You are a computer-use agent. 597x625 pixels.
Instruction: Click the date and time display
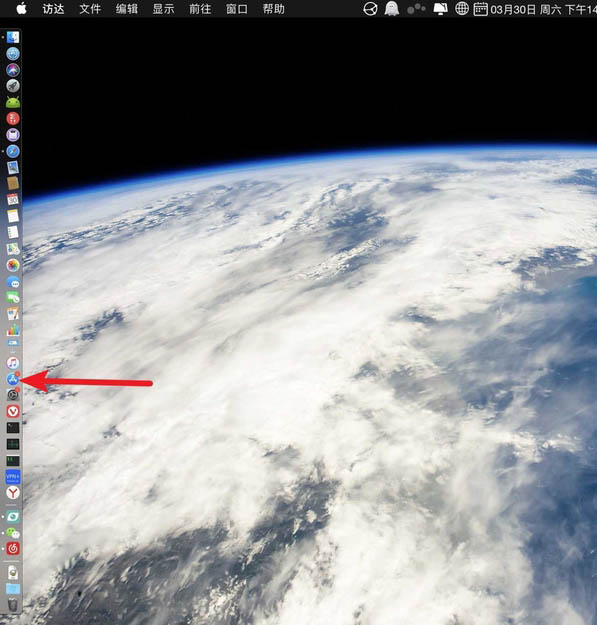[543, 9]
